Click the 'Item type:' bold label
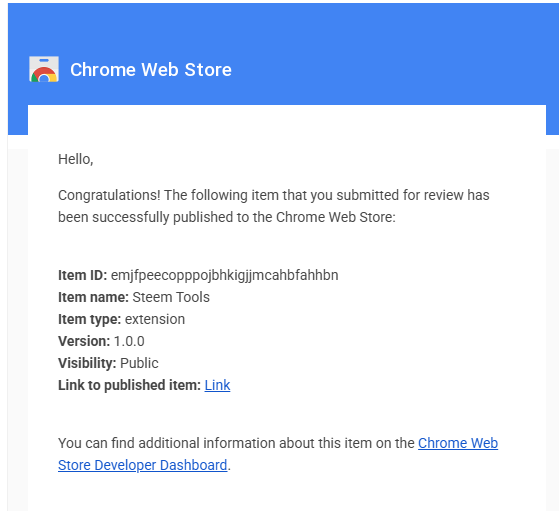The height and width of the screenshot is (511, 559). click(89, 320)
